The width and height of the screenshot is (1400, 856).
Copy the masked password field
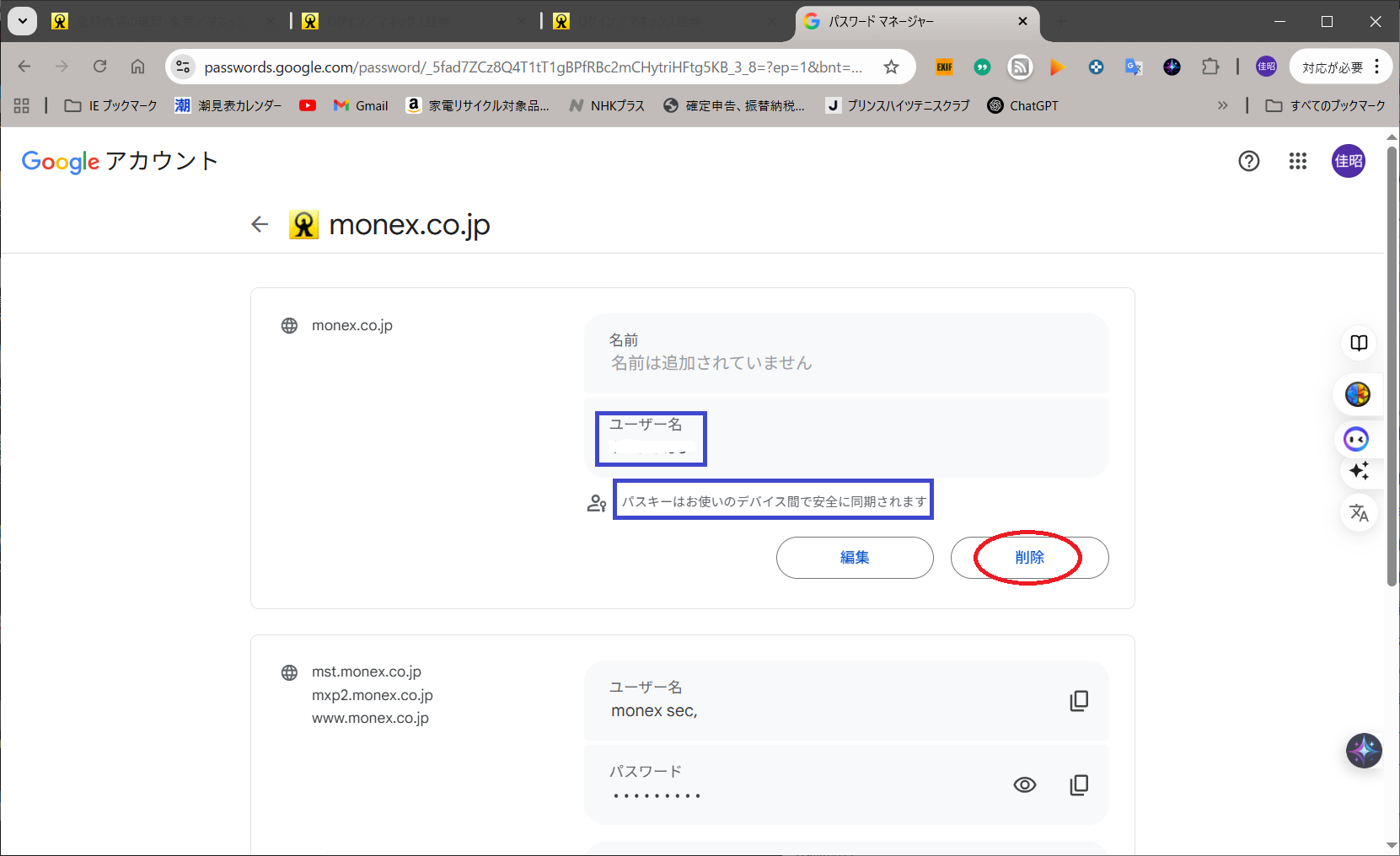tap(1078, 784)
